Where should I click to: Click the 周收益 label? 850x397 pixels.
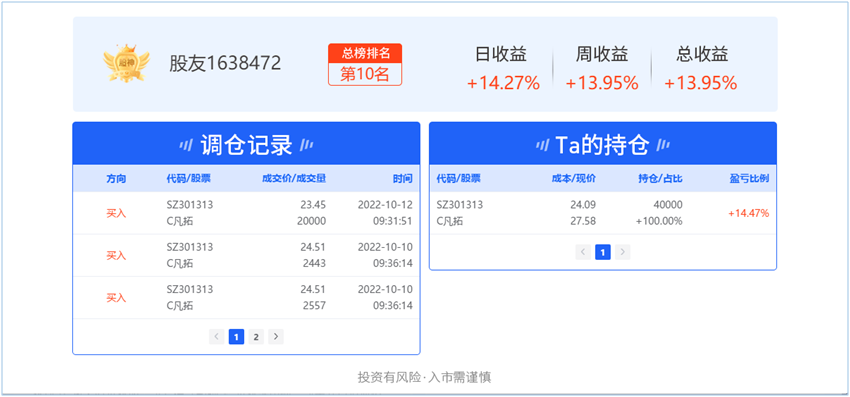602,54
